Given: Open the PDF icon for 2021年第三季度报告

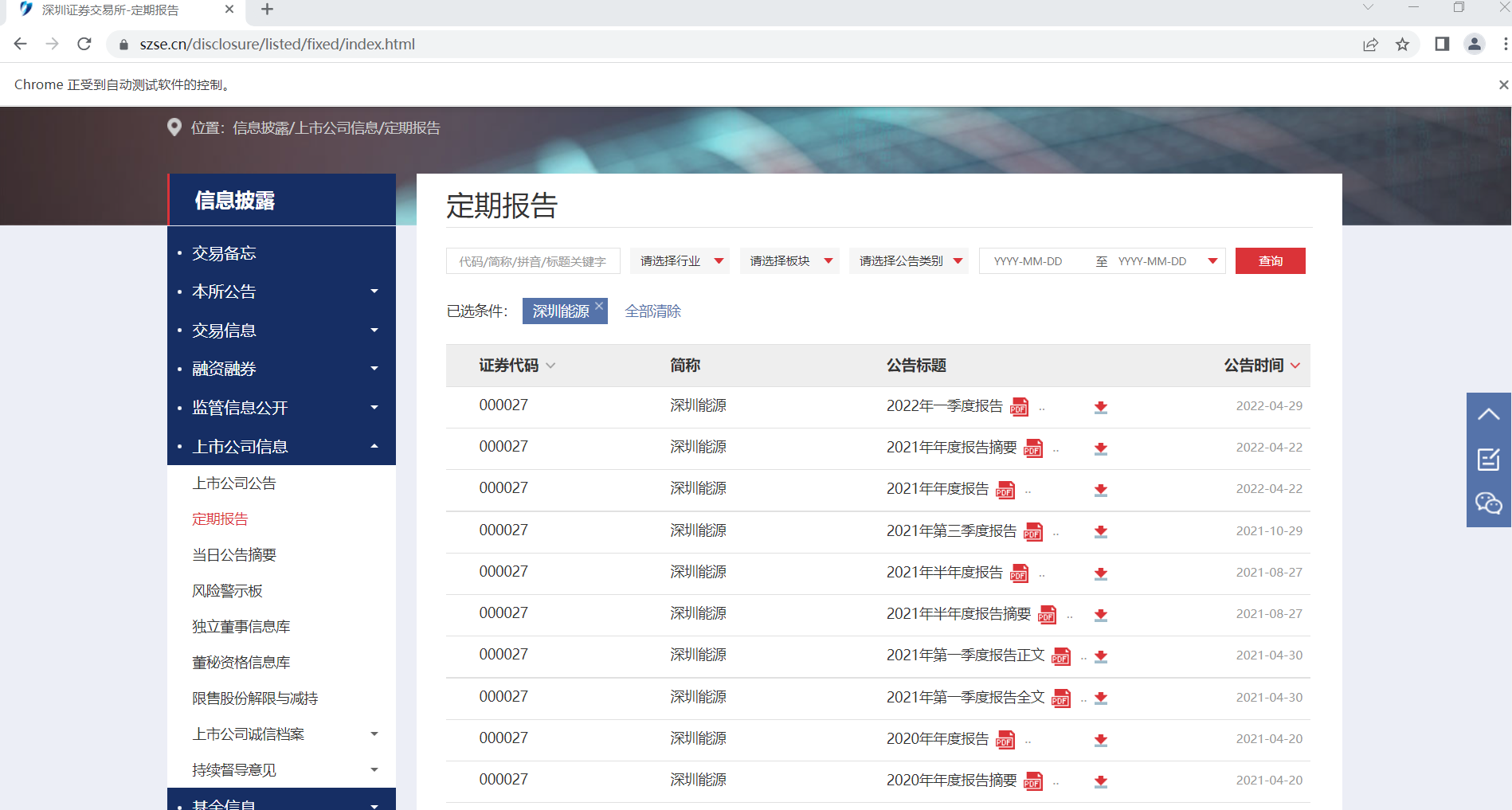Looking at the screenshot, I should coord(1033,532).
